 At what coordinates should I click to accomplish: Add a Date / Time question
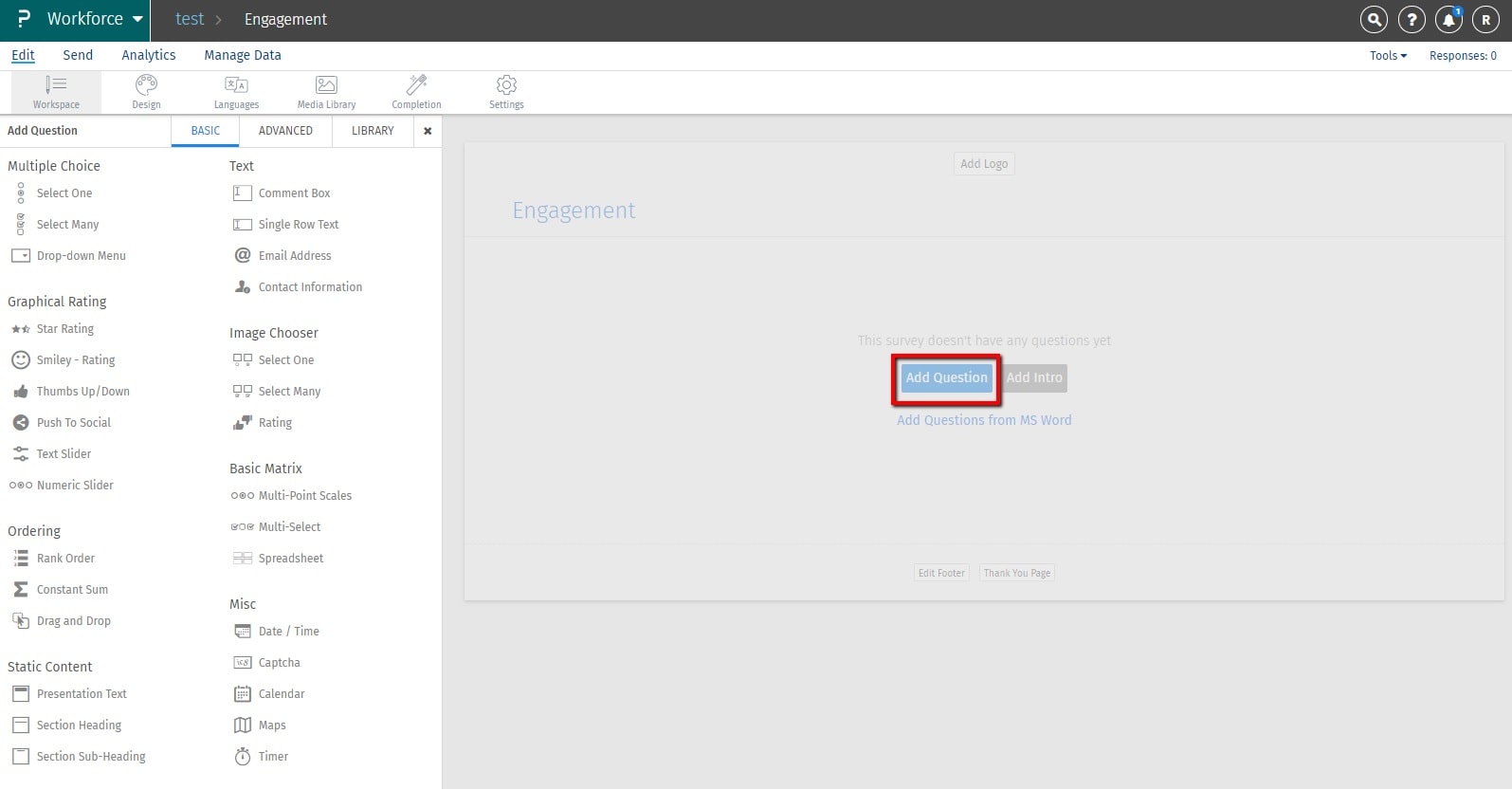coord(276,632)
